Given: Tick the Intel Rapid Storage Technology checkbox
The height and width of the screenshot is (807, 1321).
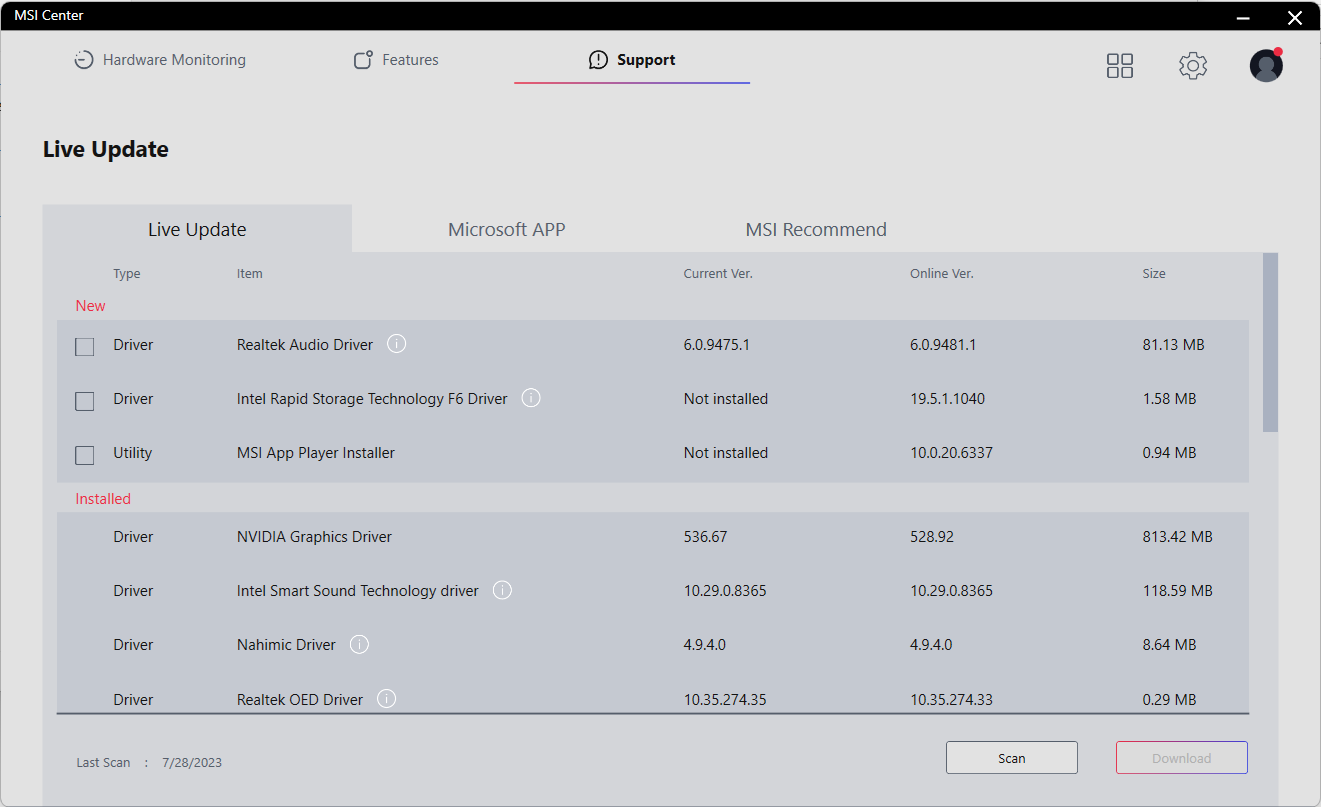Looking at the screenshot, I should point(85,401).
